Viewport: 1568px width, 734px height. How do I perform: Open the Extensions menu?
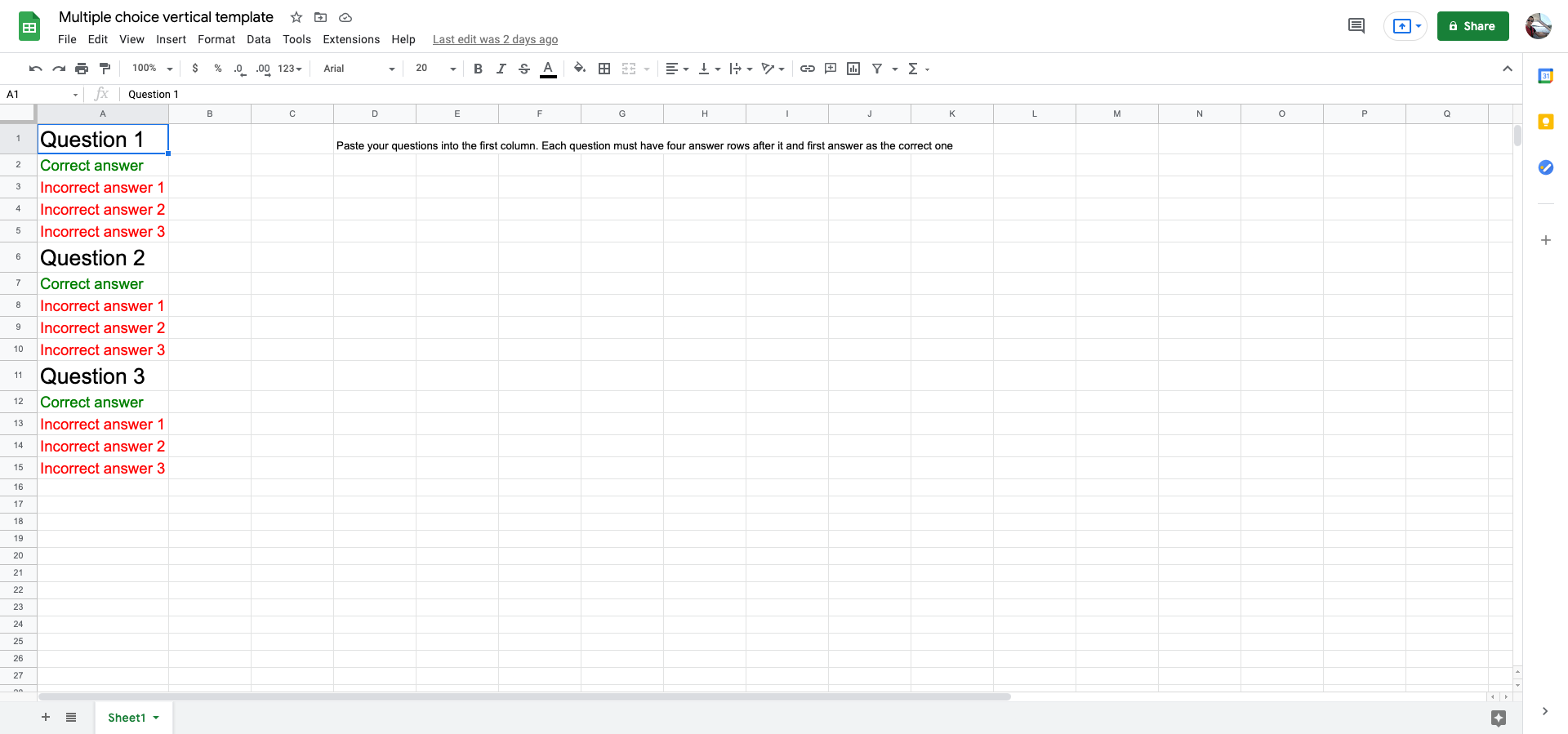[351, 39]
